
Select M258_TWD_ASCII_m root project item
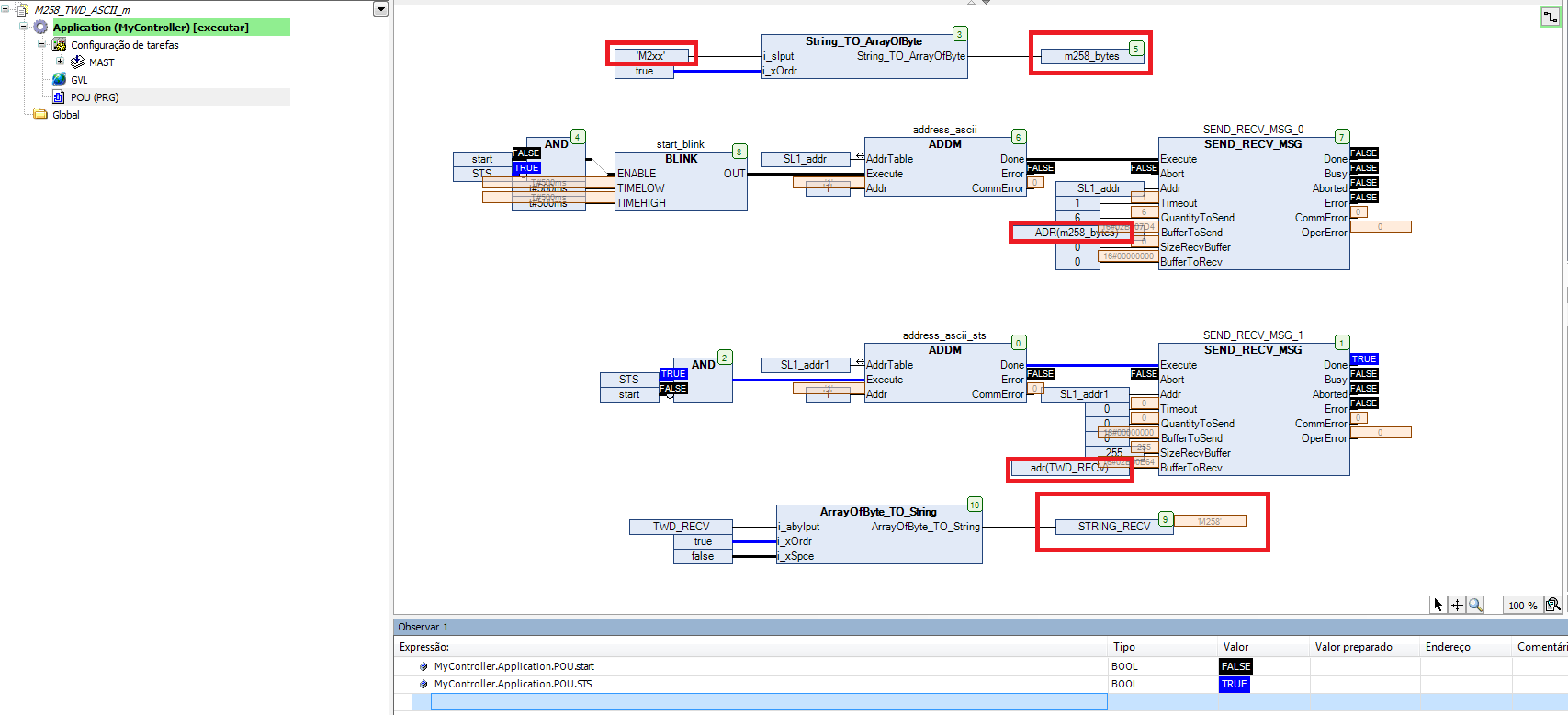point(82,10)
